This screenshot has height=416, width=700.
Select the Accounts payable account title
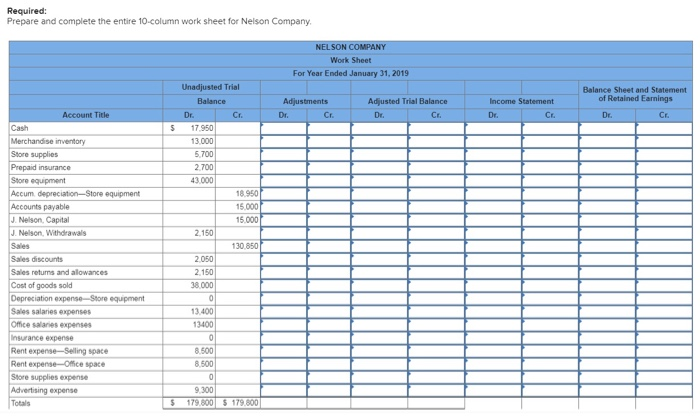click(x=40, y=207)
